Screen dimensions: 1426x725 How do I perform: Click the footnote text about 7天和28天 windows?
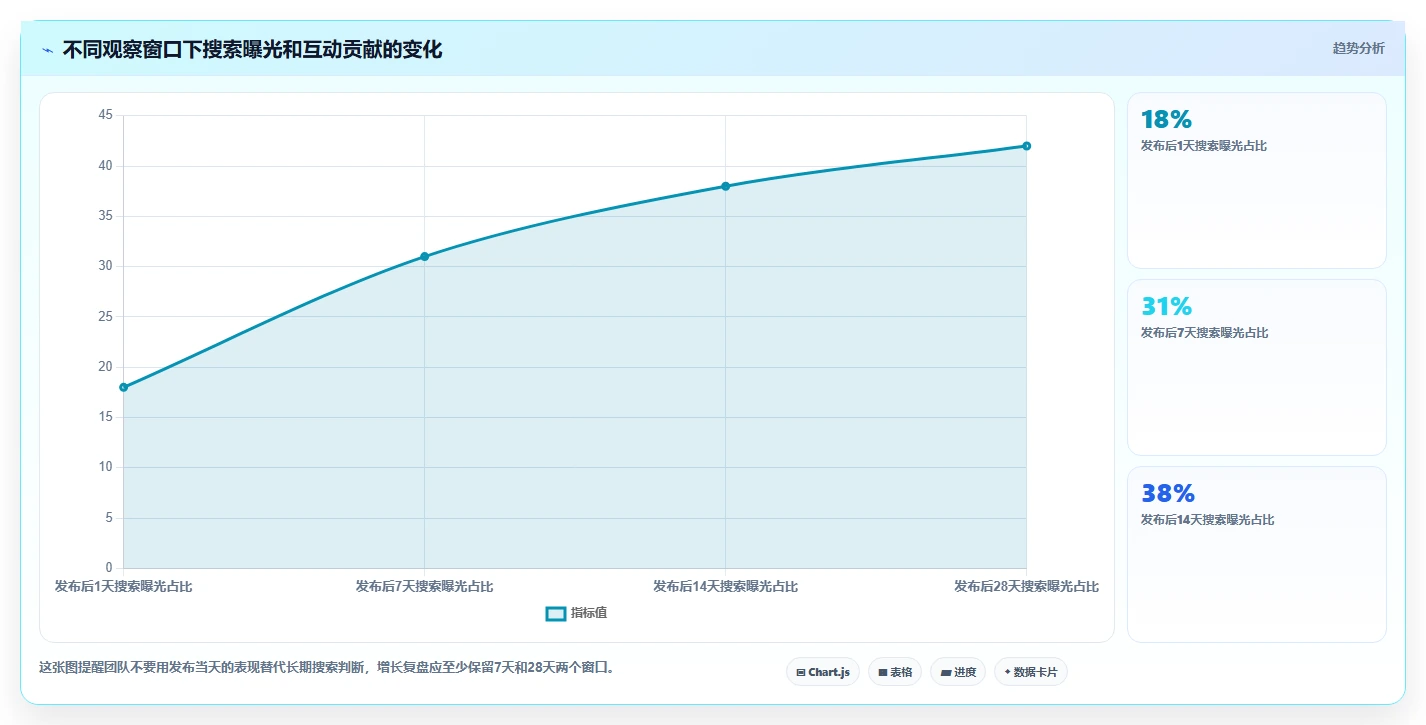pos(326,667)
